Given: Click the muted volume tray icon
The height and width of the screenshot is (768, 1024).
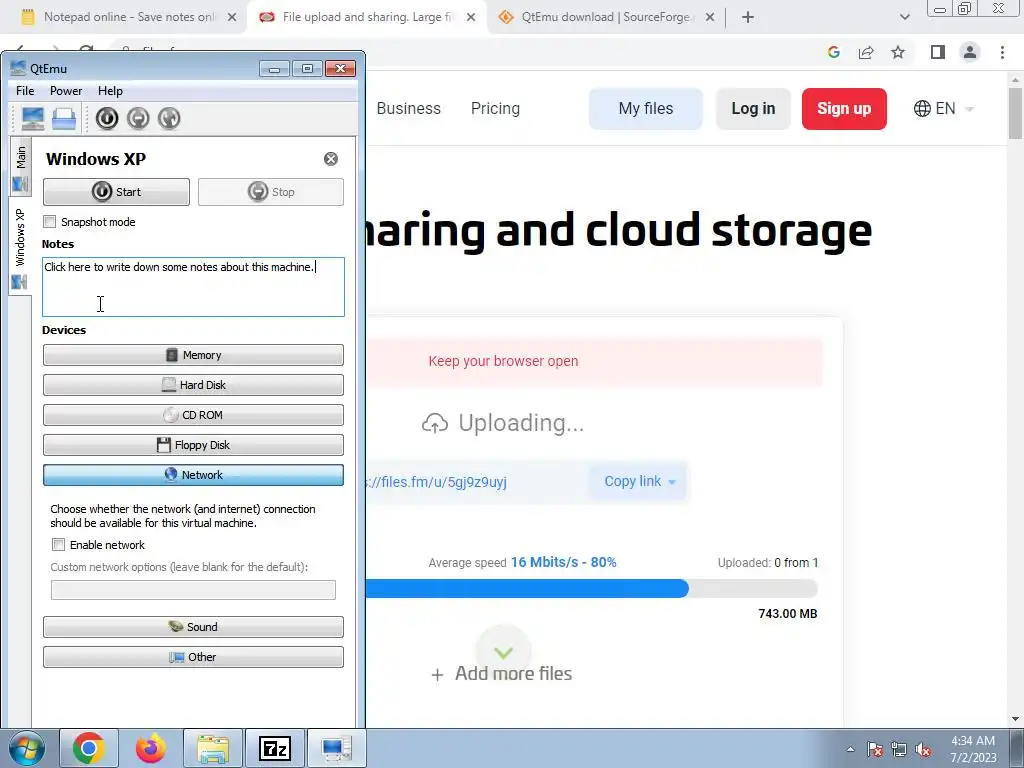Looking at the screenshot, I should coord(923,749).
